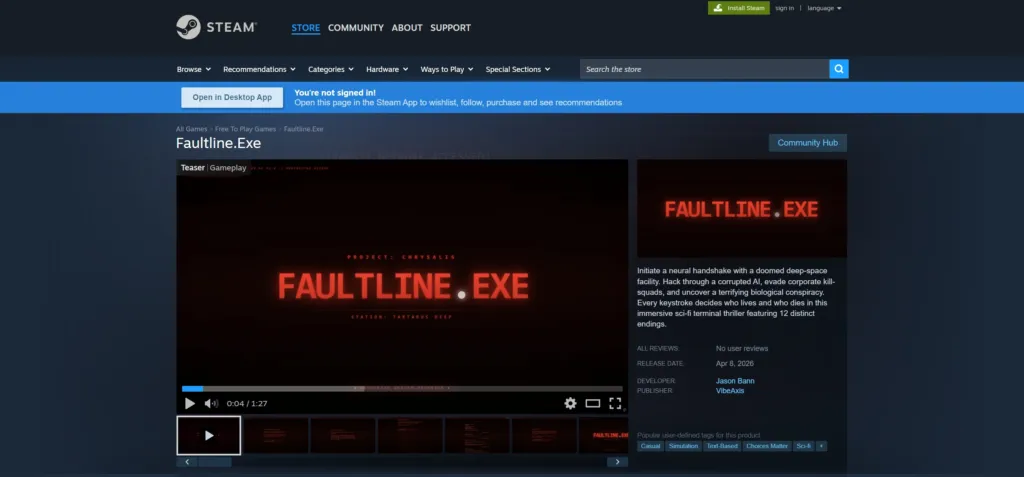The width and height of the screenshot is (1024, 477).
Task: Play the teaser video
Action: (x=189, y=403)
